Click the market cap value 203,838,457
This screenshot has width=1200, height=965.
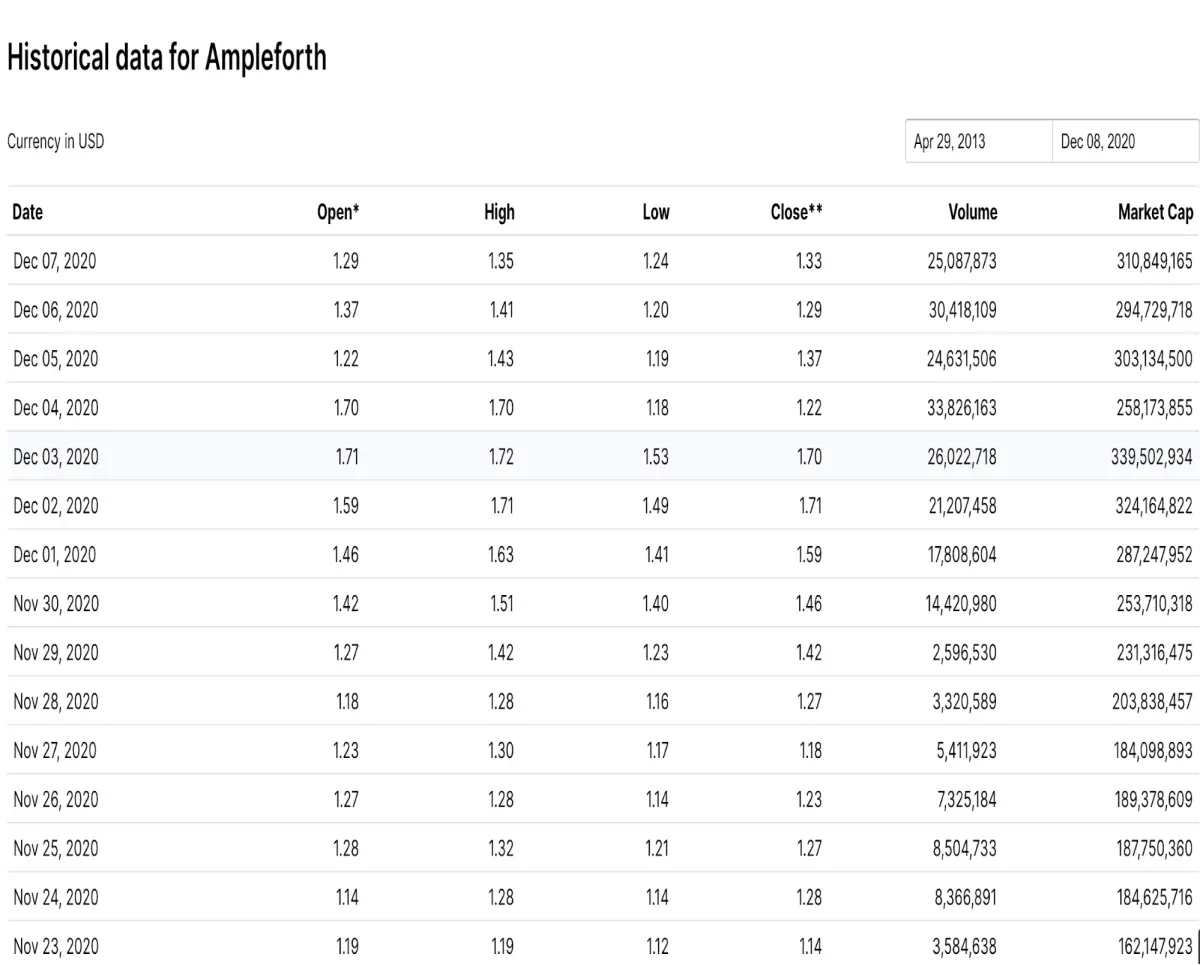click(1153, 702)
